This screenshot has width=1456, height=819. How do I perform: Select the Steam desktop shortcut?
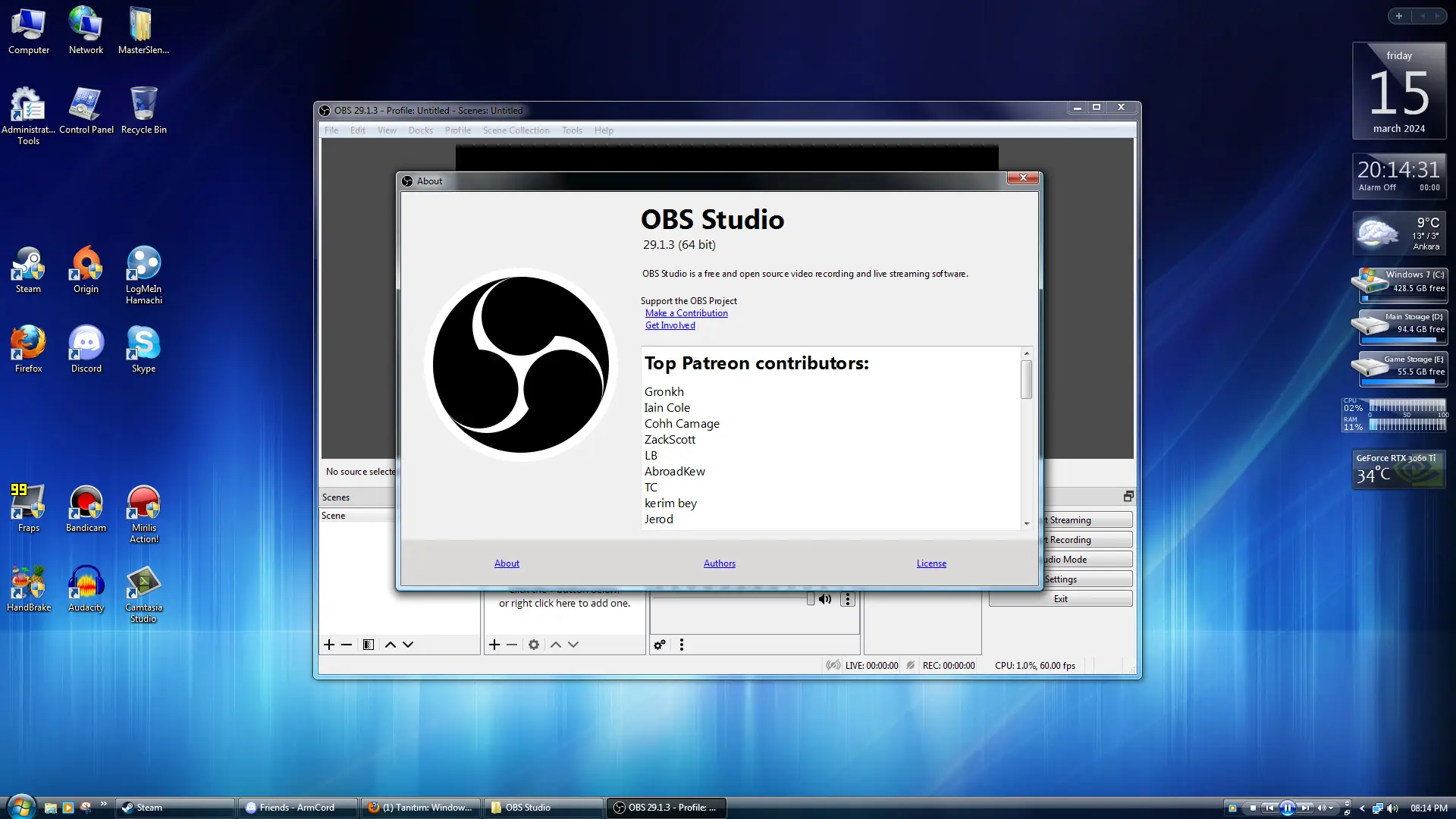click(x=28, y=270)
